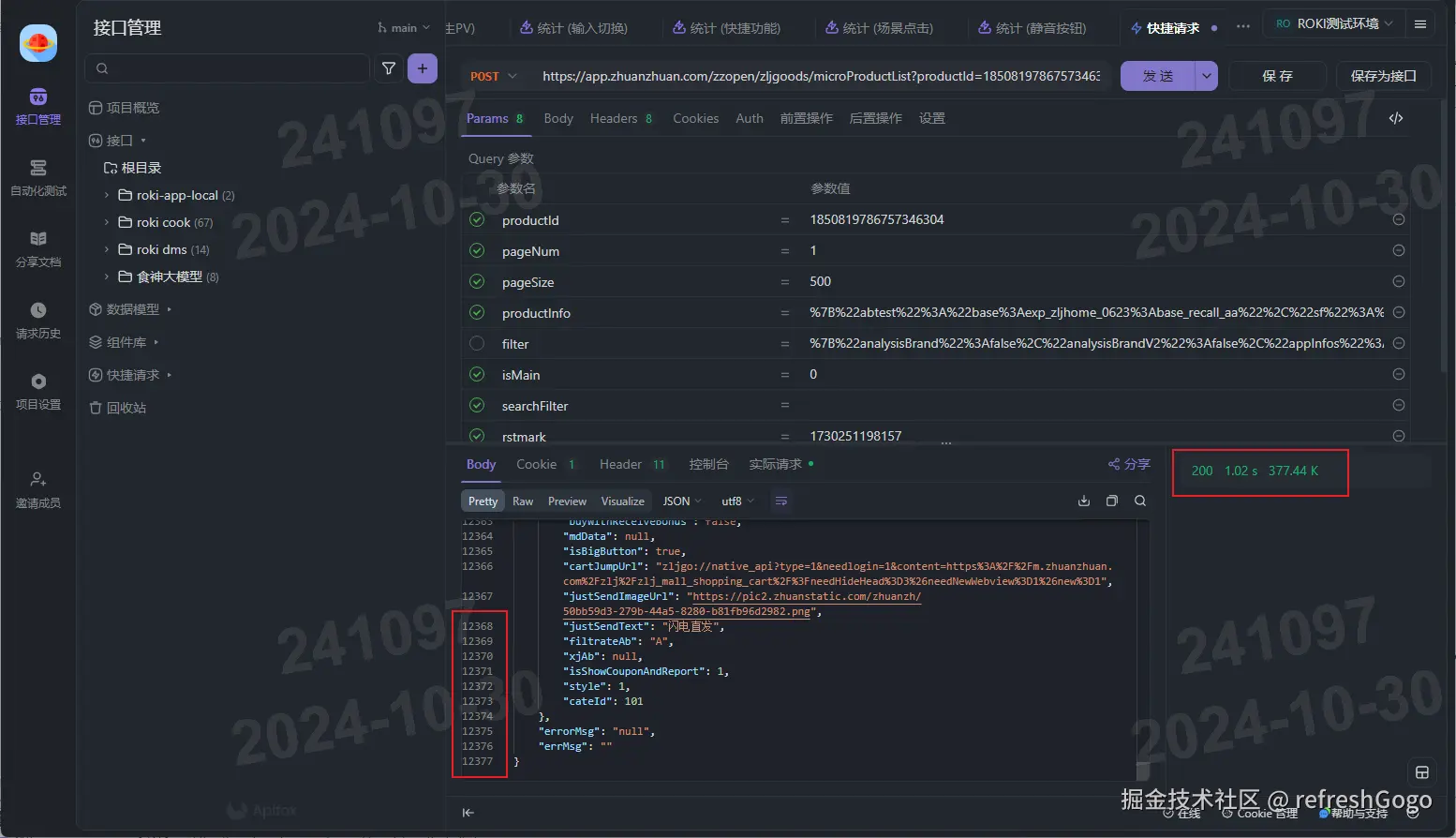
Task: Enable the filter parameter checkbox
Action: click(477, 343)
